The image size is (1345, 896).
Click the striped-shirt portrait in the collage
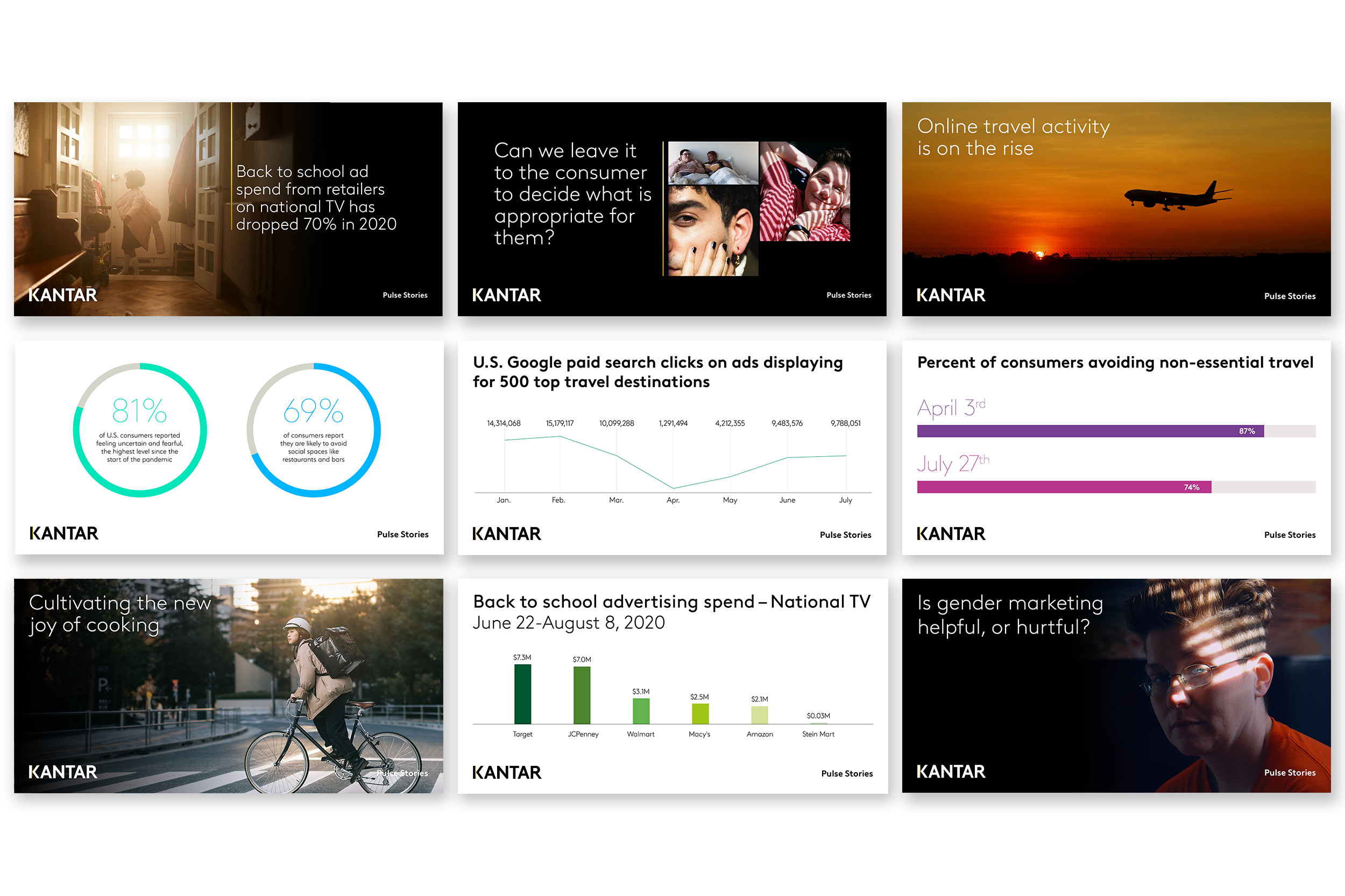(x=805, y=191)
